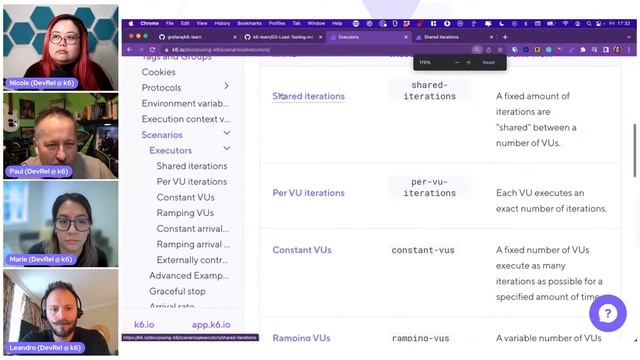Open the k6.io footer link

click(x=144, y=325)
